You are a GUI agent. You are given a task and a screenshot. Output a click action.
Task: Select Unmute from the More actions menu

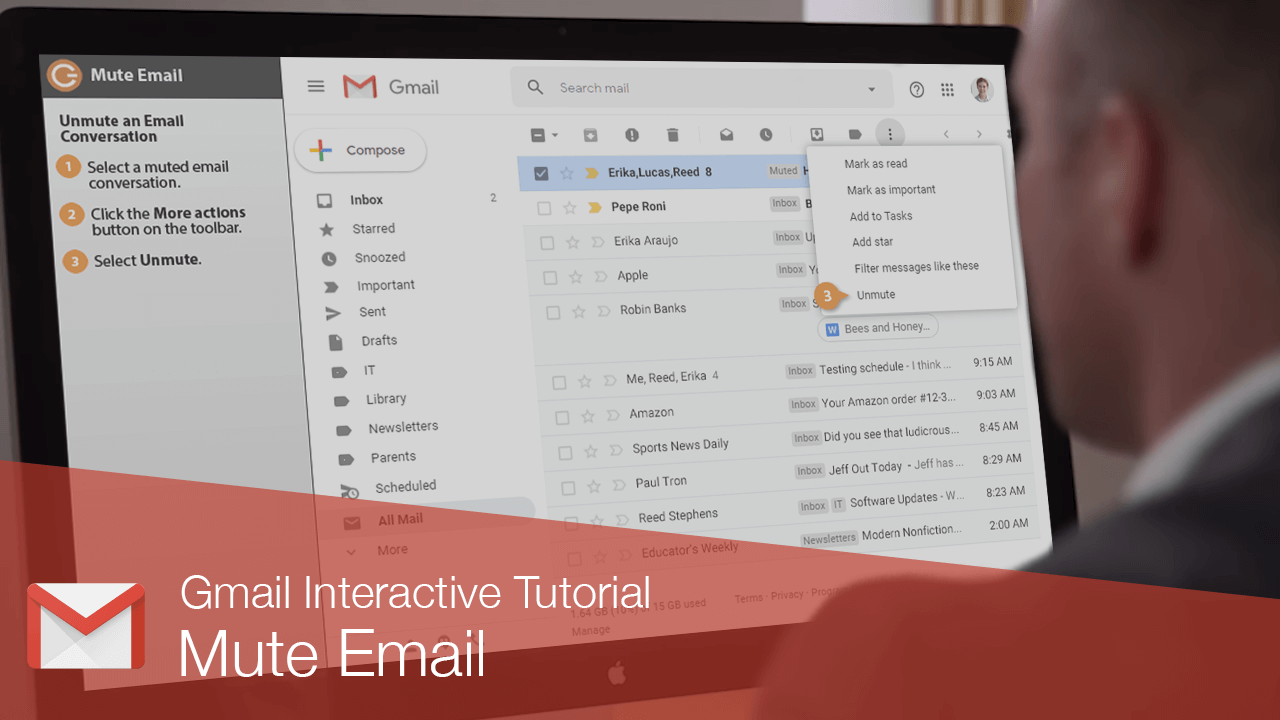(x=875, y=294)
